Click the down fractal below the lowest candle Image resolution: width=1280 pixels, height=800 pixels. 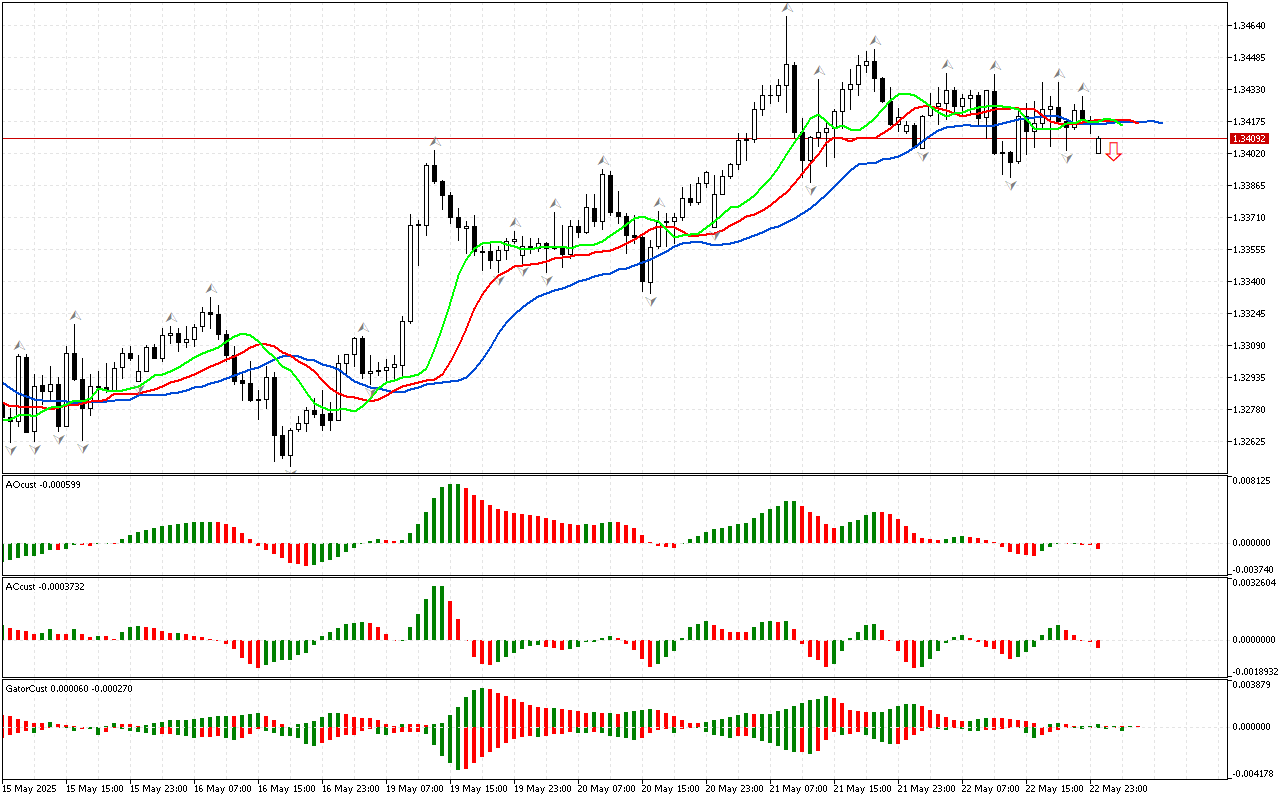pos(291,470)
